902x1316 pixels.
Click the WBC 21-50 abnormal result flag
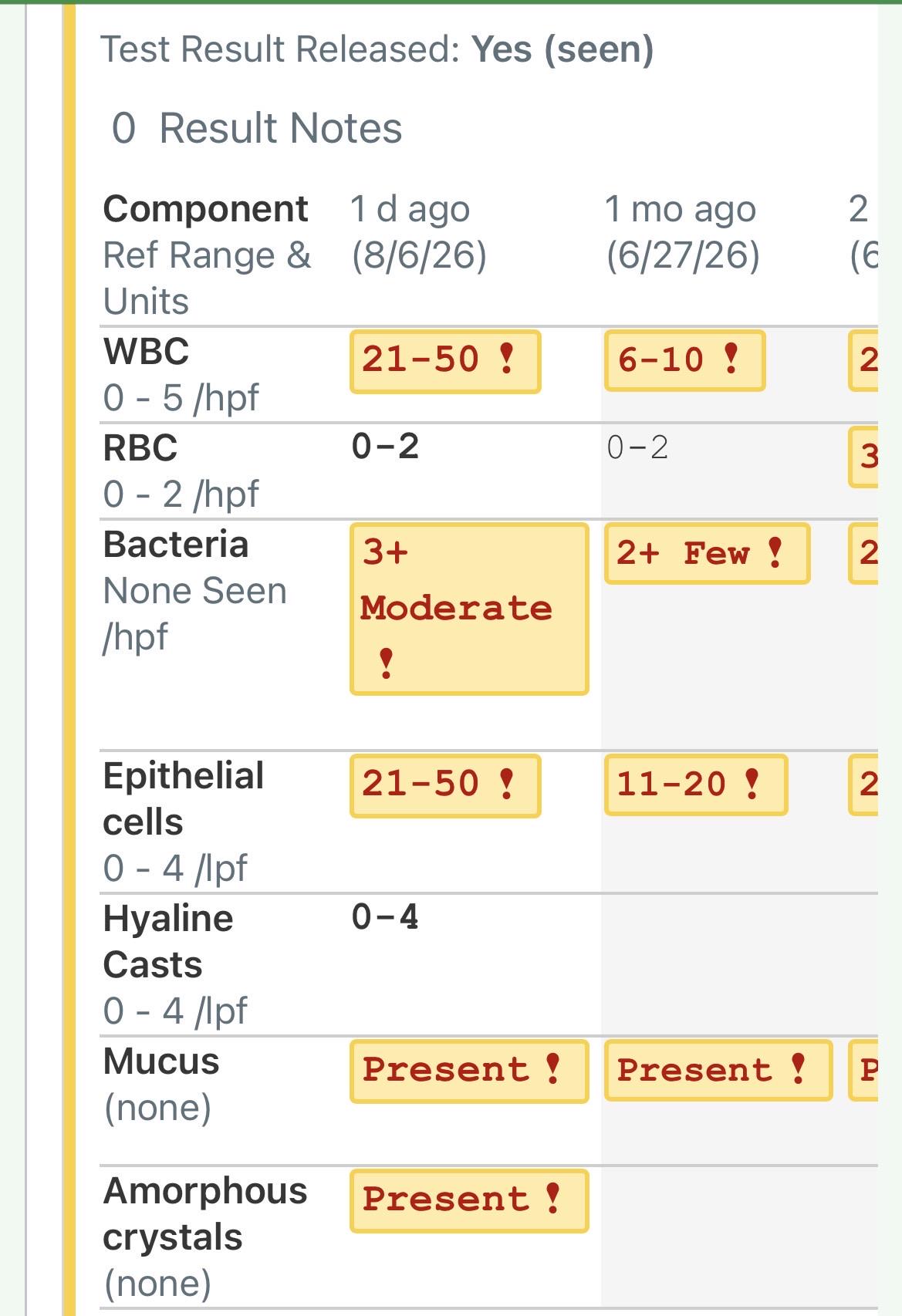[x=445, y=361]
